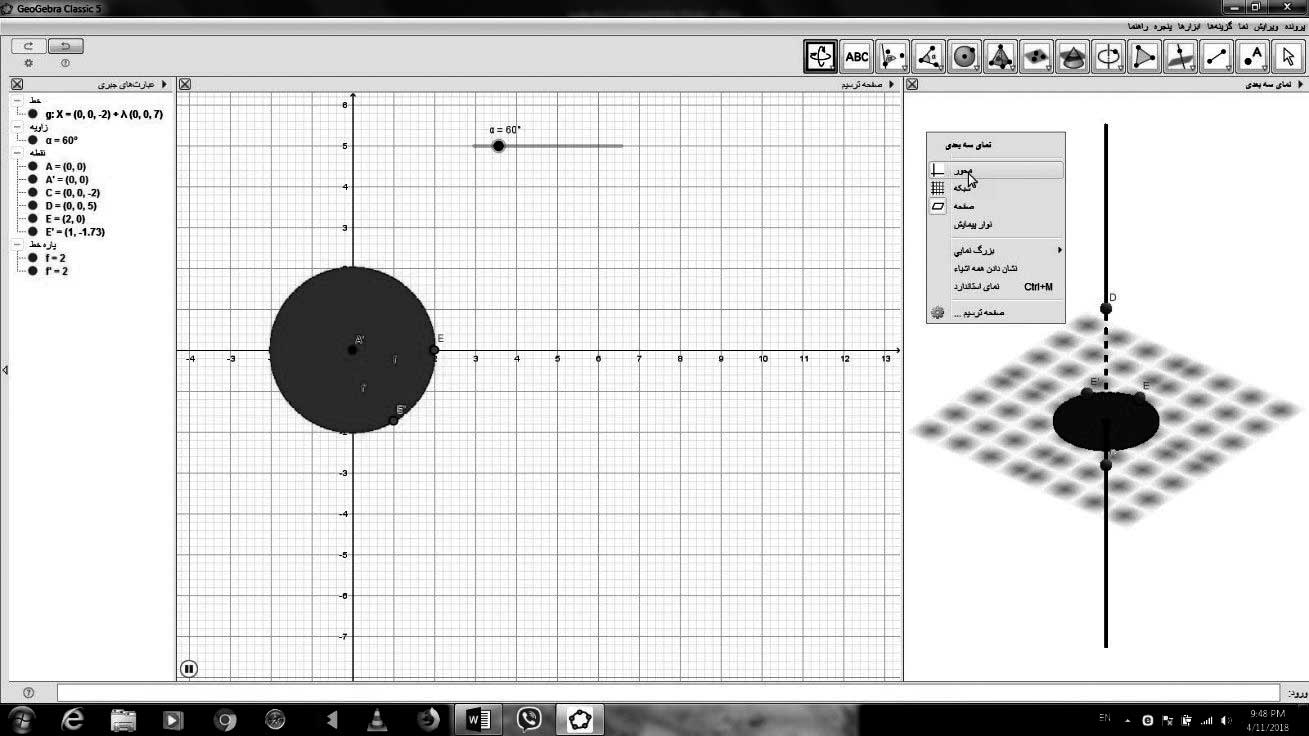Open the ابزارها (Tools) menu

[1188, 26]
